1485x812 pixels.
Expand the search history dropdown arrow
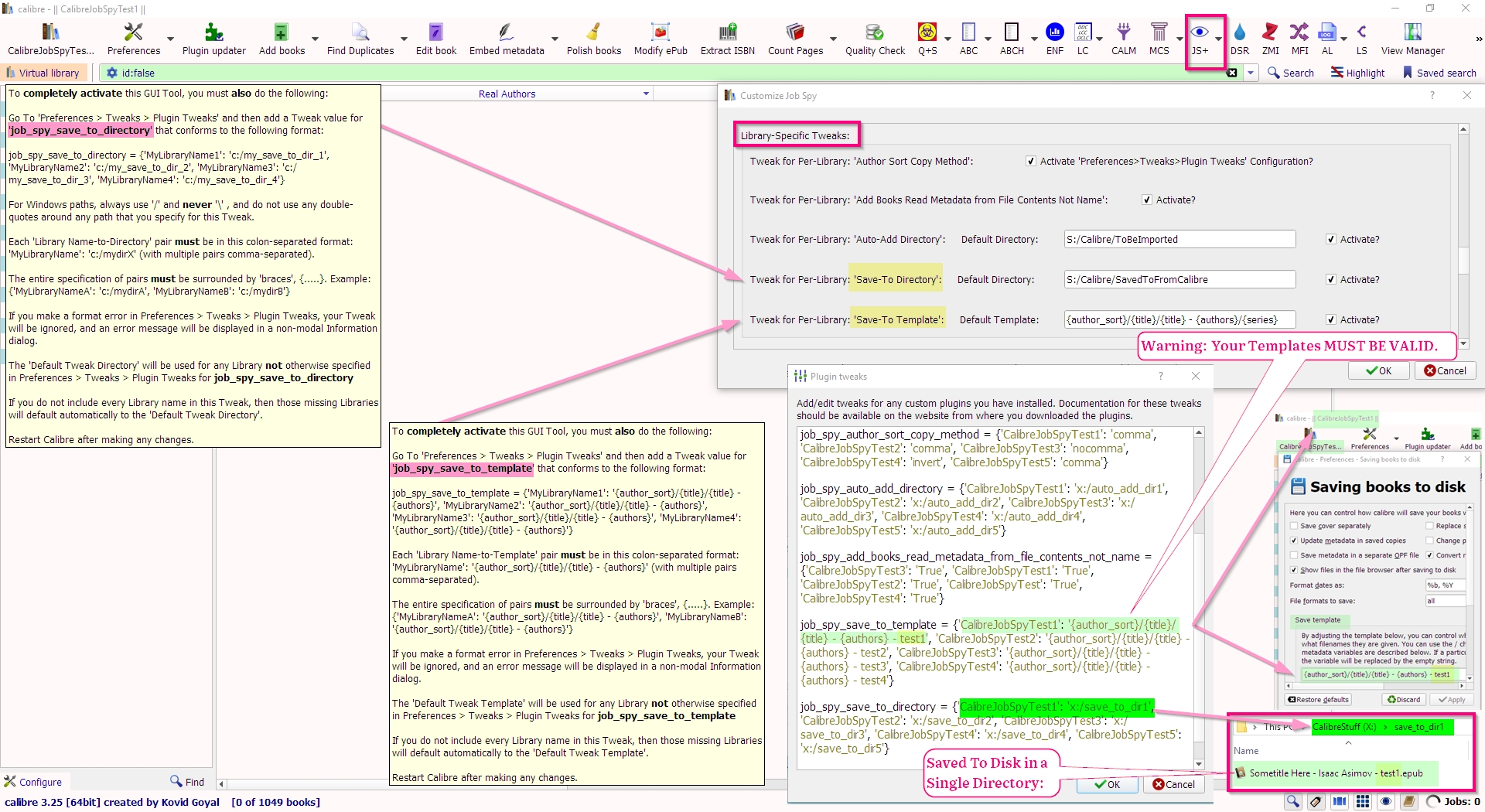(x=1251, y=73)
